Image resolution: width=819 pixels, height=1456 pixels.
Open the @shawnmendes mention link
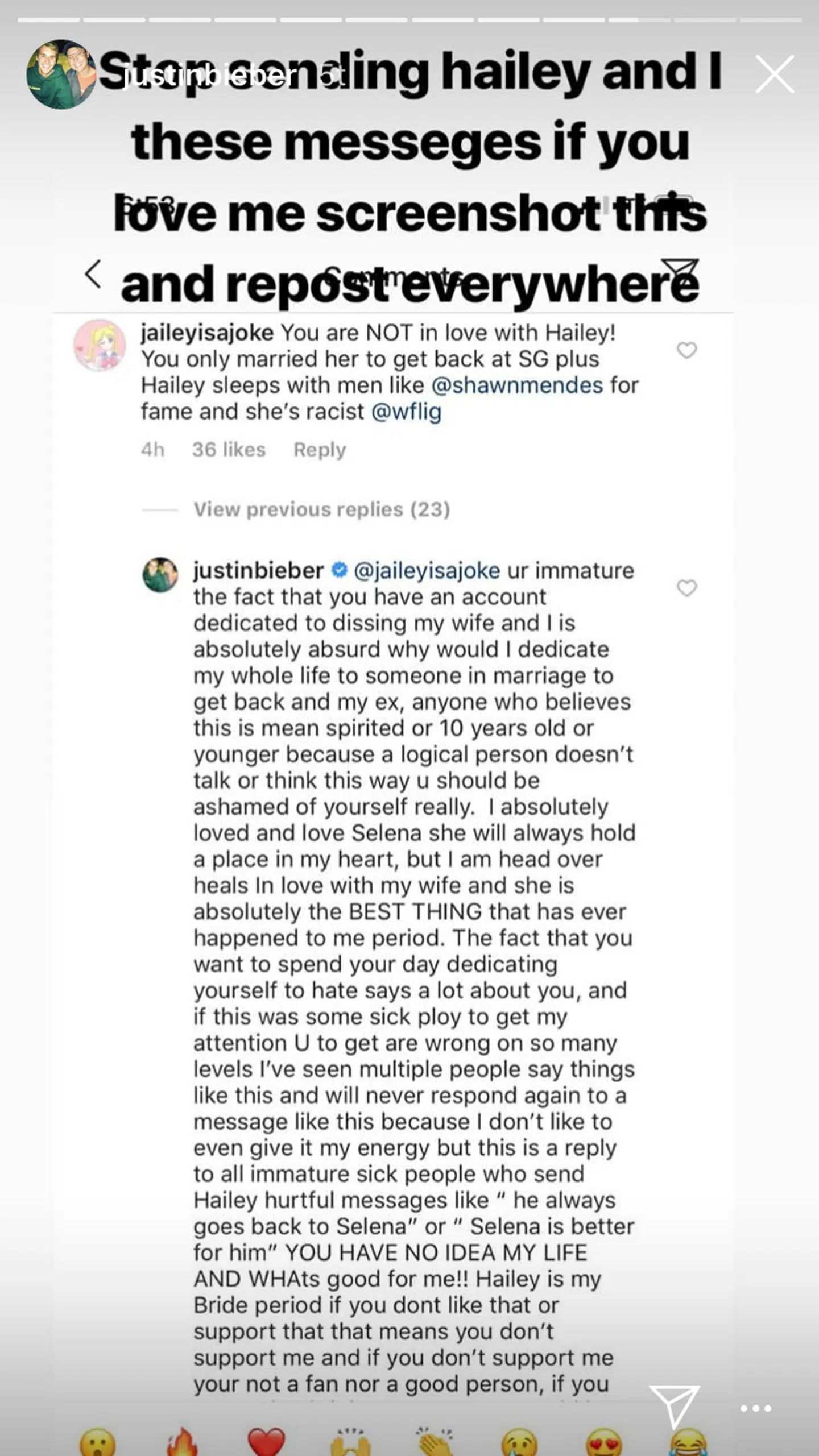coord(517,385)
